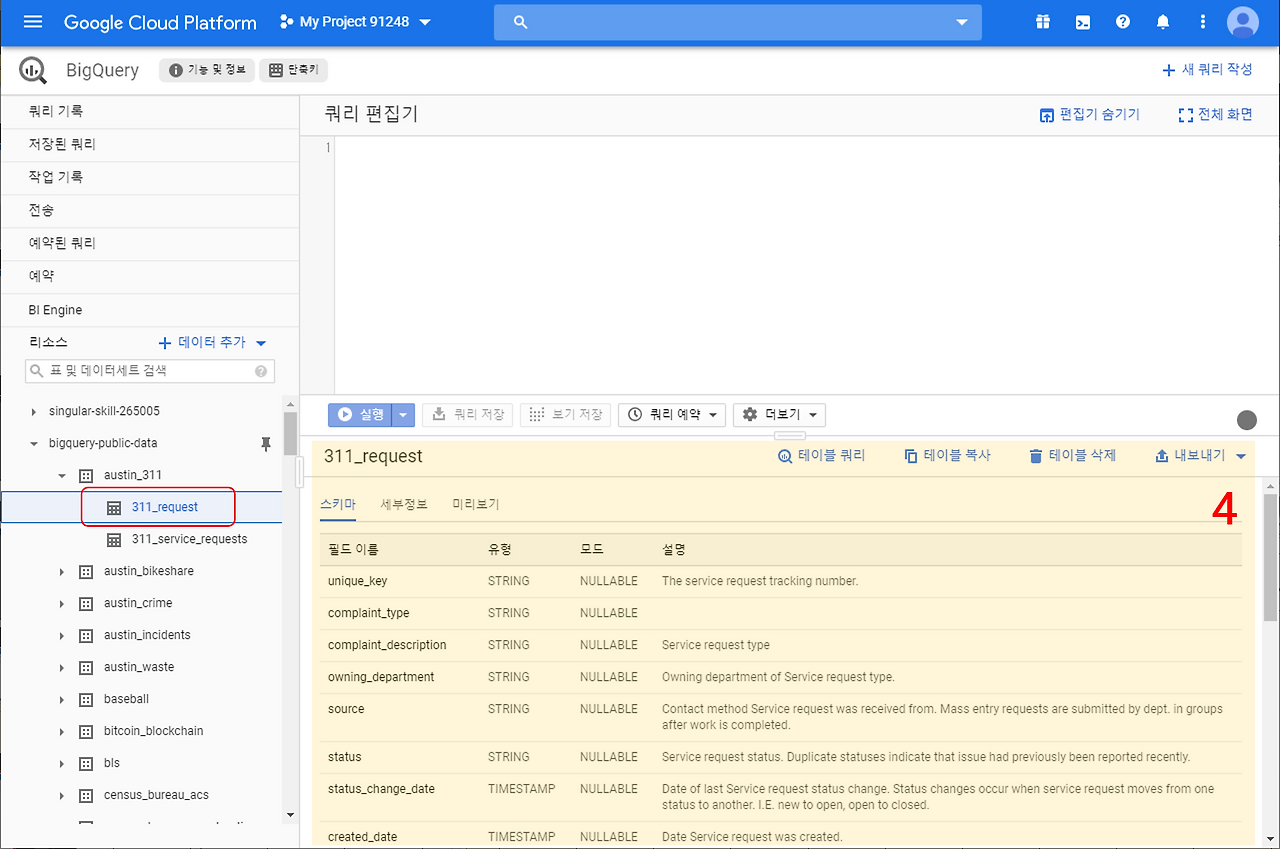Click inside the dataset search field
This screenshot has height=849, width=1280.
coord(150,370)
